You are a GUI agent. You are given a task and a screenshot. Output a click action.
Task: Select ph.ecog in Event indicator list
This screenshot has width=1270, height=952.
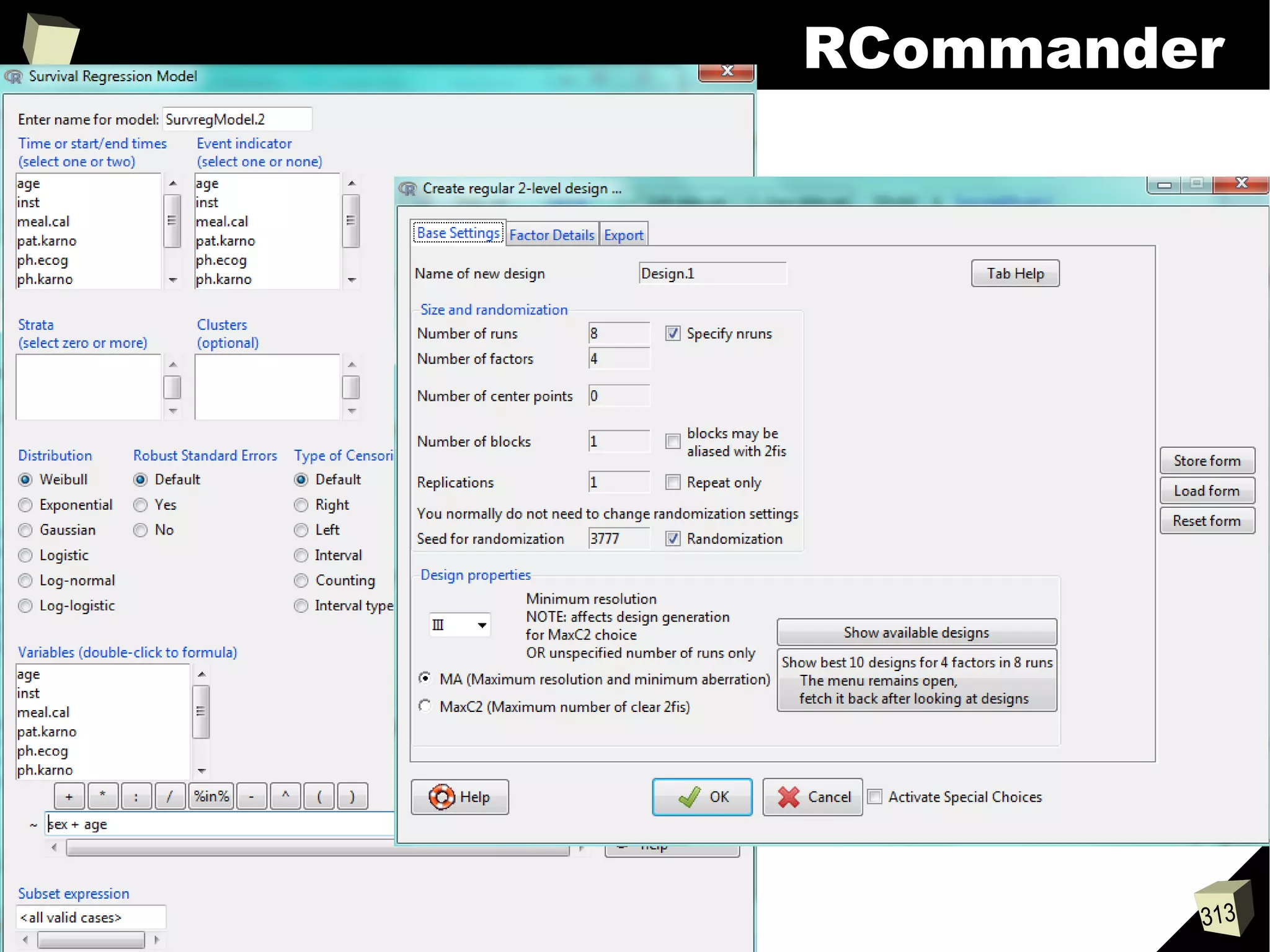pyautogui.click(x=267, y=260)
